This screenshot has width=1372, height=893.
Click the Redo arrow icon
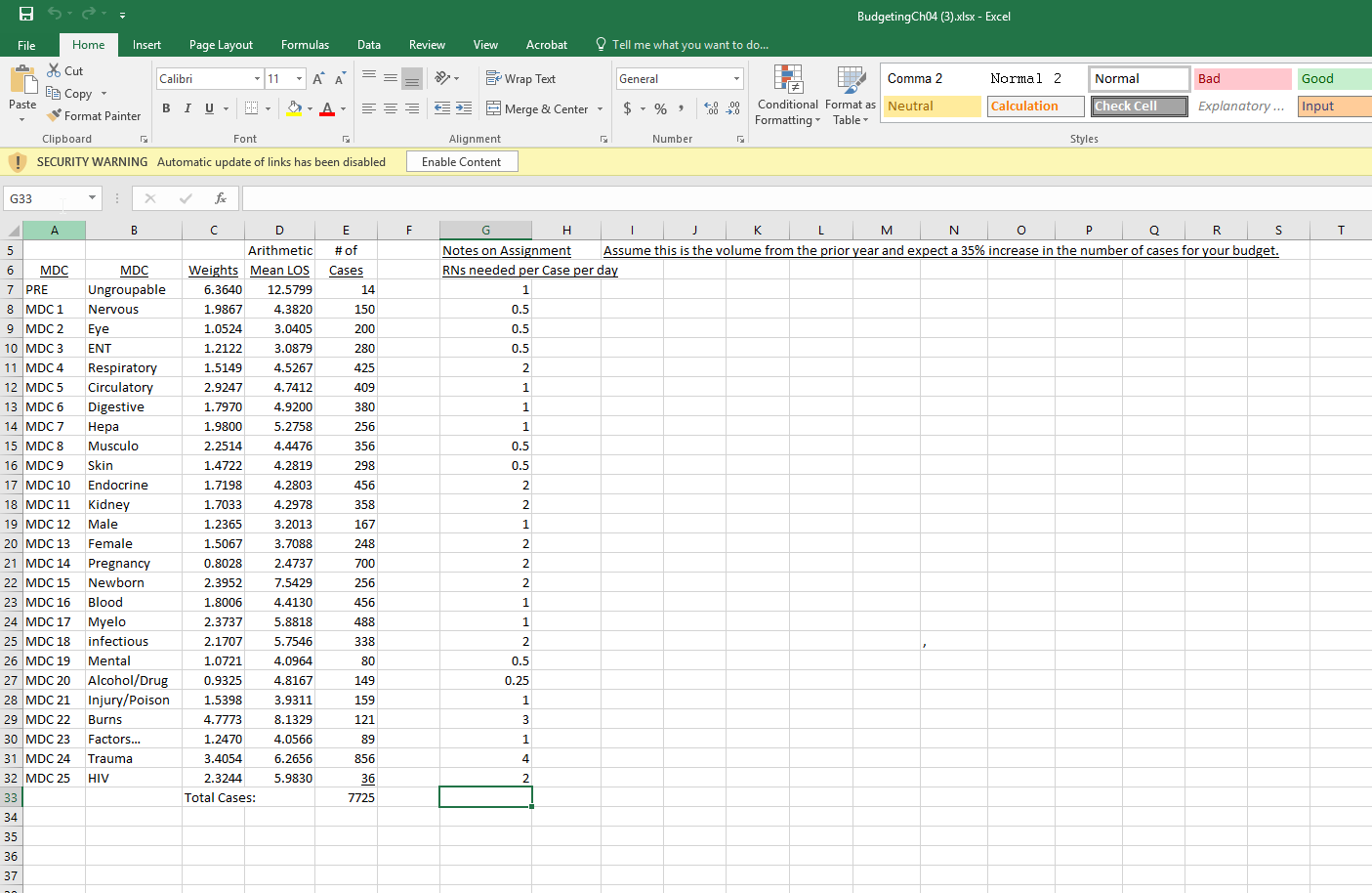click(89, 14)
